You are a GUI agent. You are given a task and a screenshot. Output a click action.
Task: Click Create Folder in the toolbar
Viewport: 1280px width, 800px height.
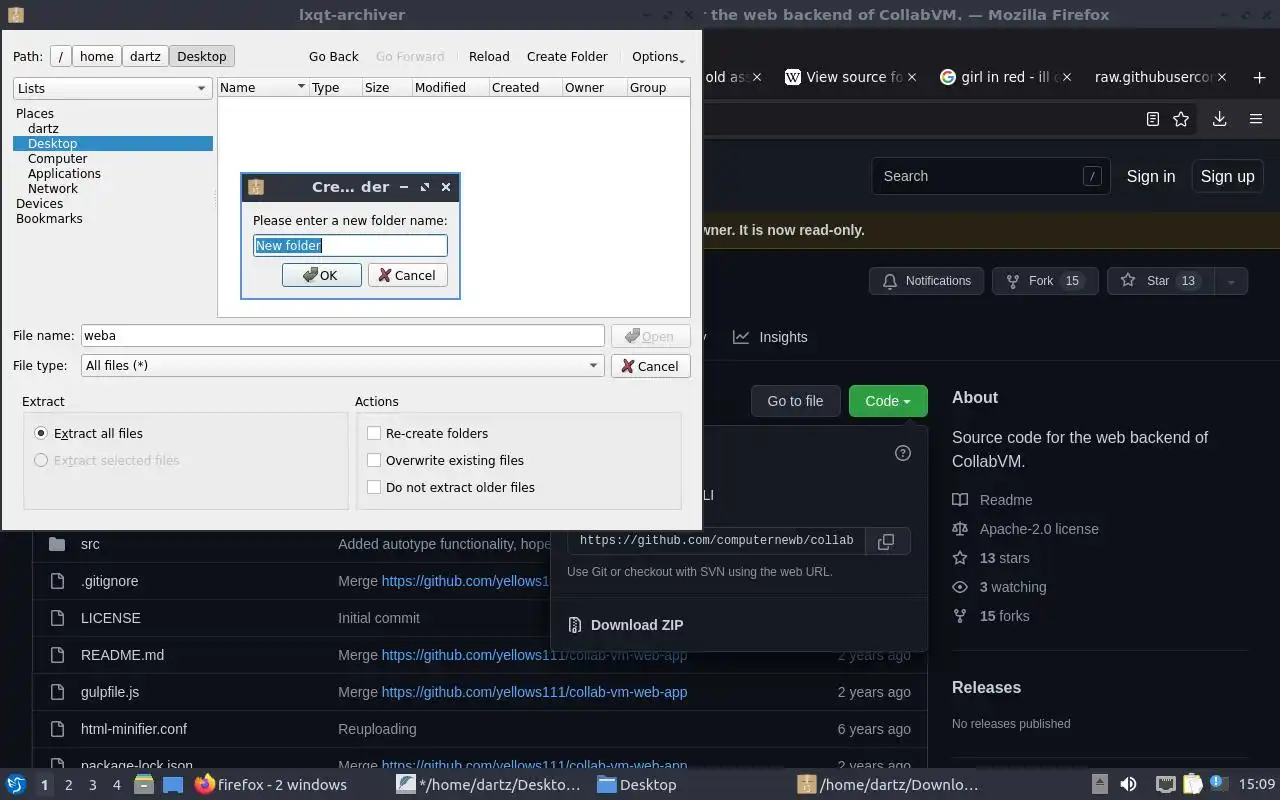[x=567, y=56]
